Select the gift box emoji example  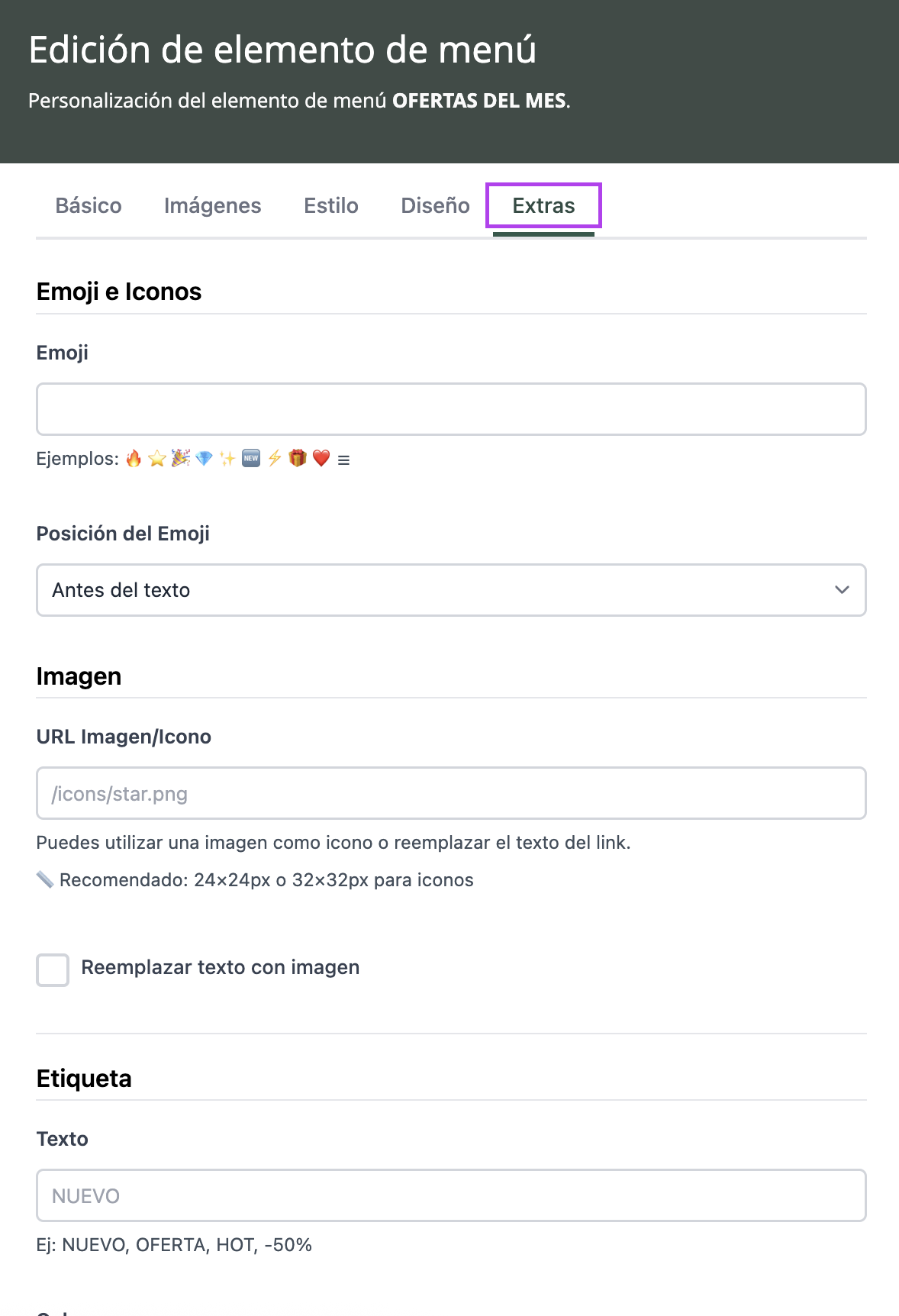298,459
